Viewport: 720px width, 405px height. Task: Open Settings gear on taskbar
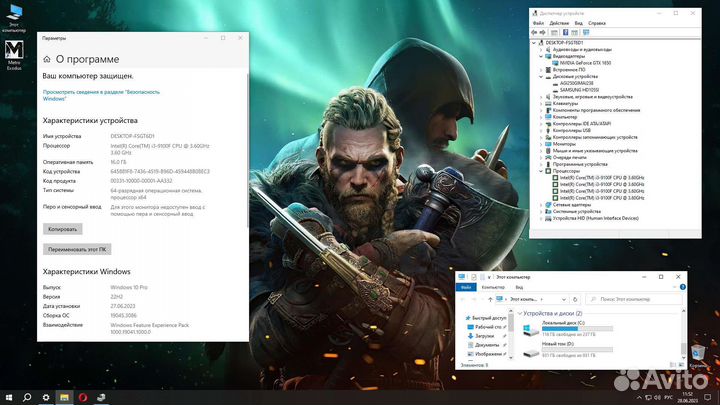46,397
